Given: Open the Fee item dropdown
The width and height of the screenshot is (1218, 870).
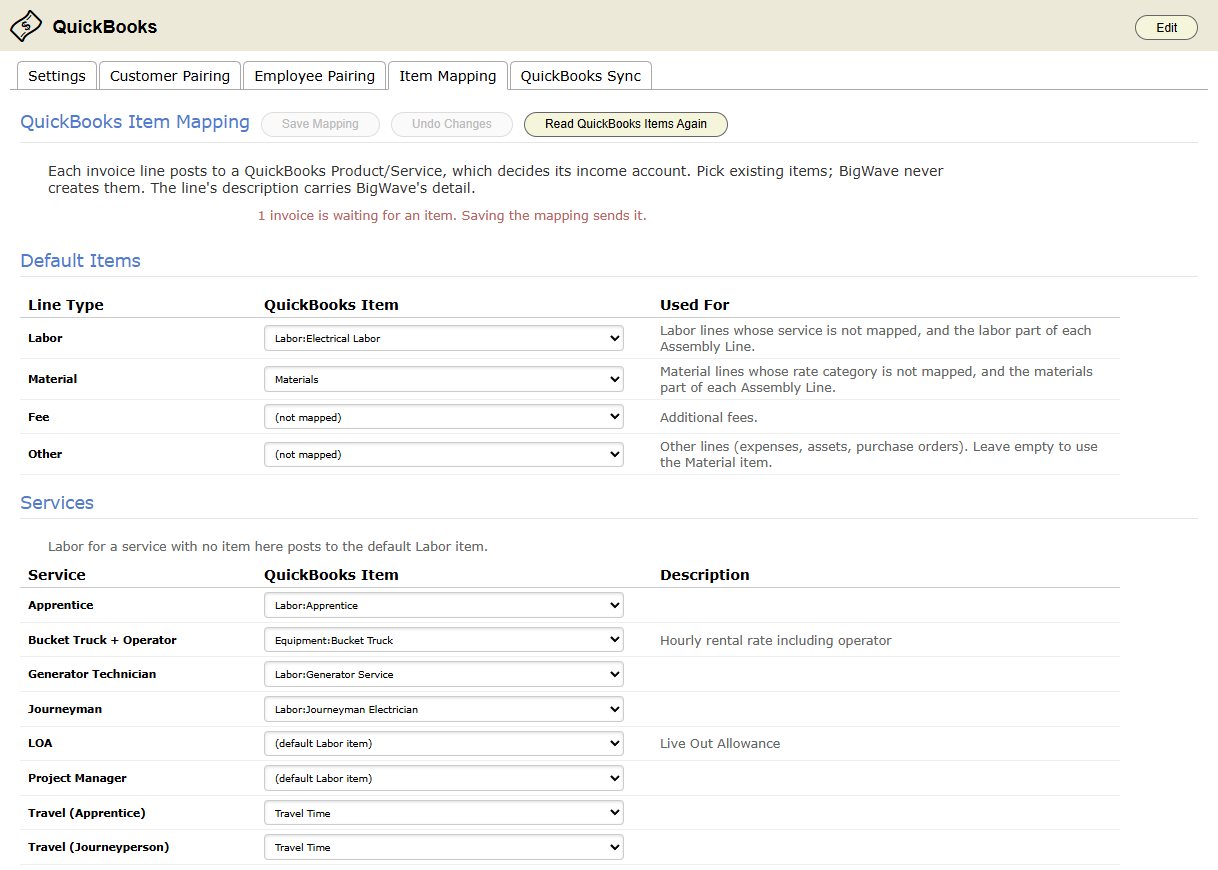Looking at the screenshot, I should [x=444, y=417].
